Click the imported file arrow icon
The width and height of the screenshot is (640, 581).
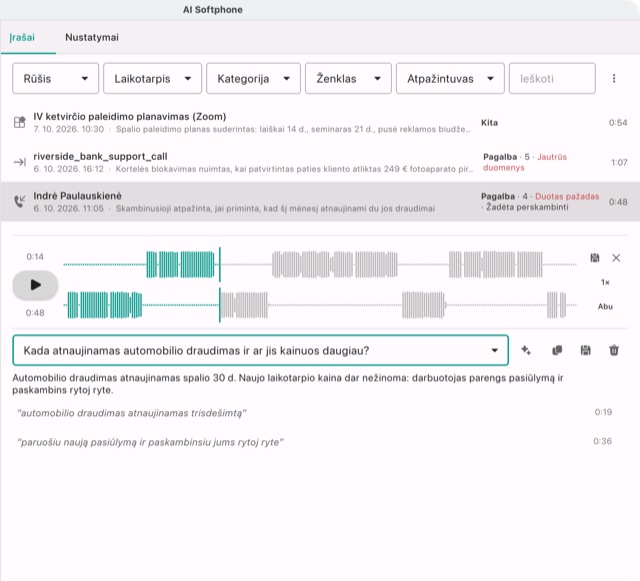[20, 162]
